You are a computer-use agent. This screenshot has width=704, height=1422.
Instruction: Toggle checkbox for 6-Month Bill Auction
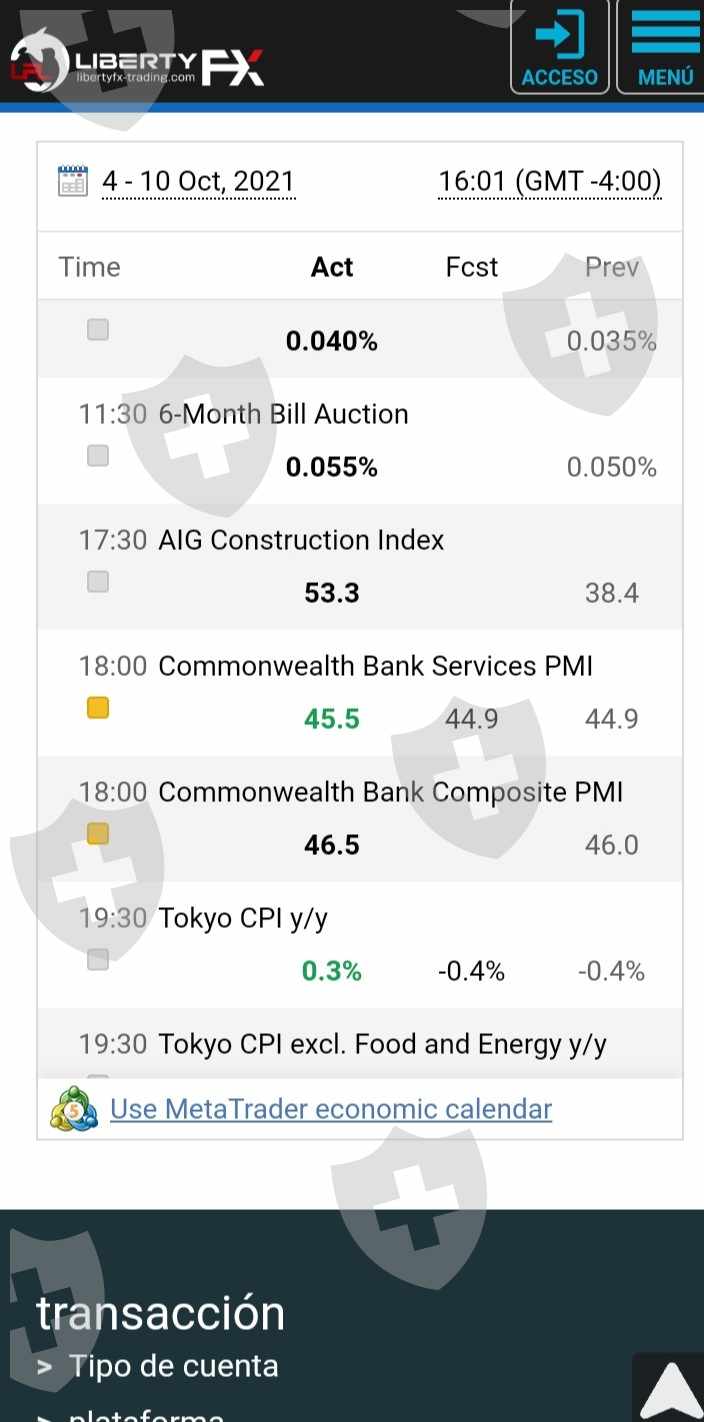point(98,456)
